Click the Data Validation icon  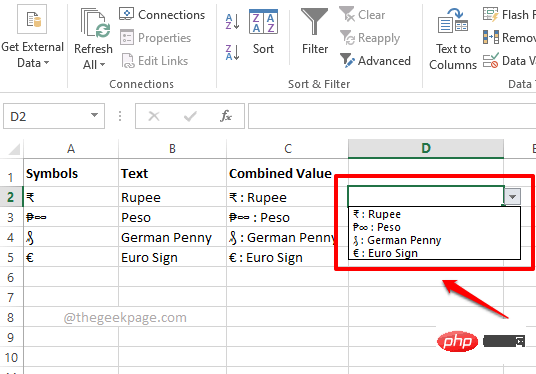[x=491, y=61]
